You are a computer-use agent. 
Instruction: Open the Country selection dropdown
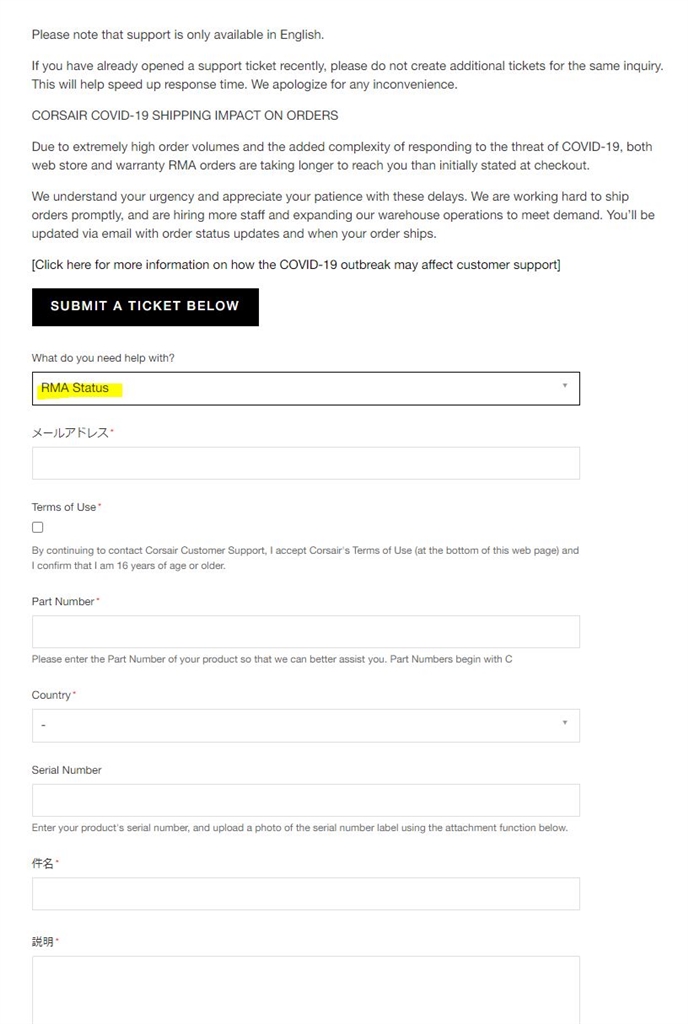[305, 725]
